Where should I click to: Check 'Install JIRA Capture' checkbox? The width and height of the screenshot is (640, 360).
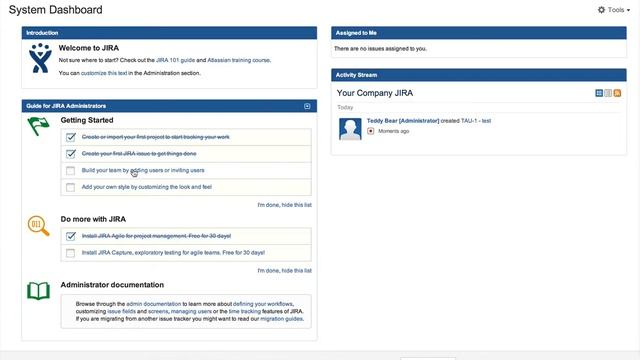tap(71, 253)
